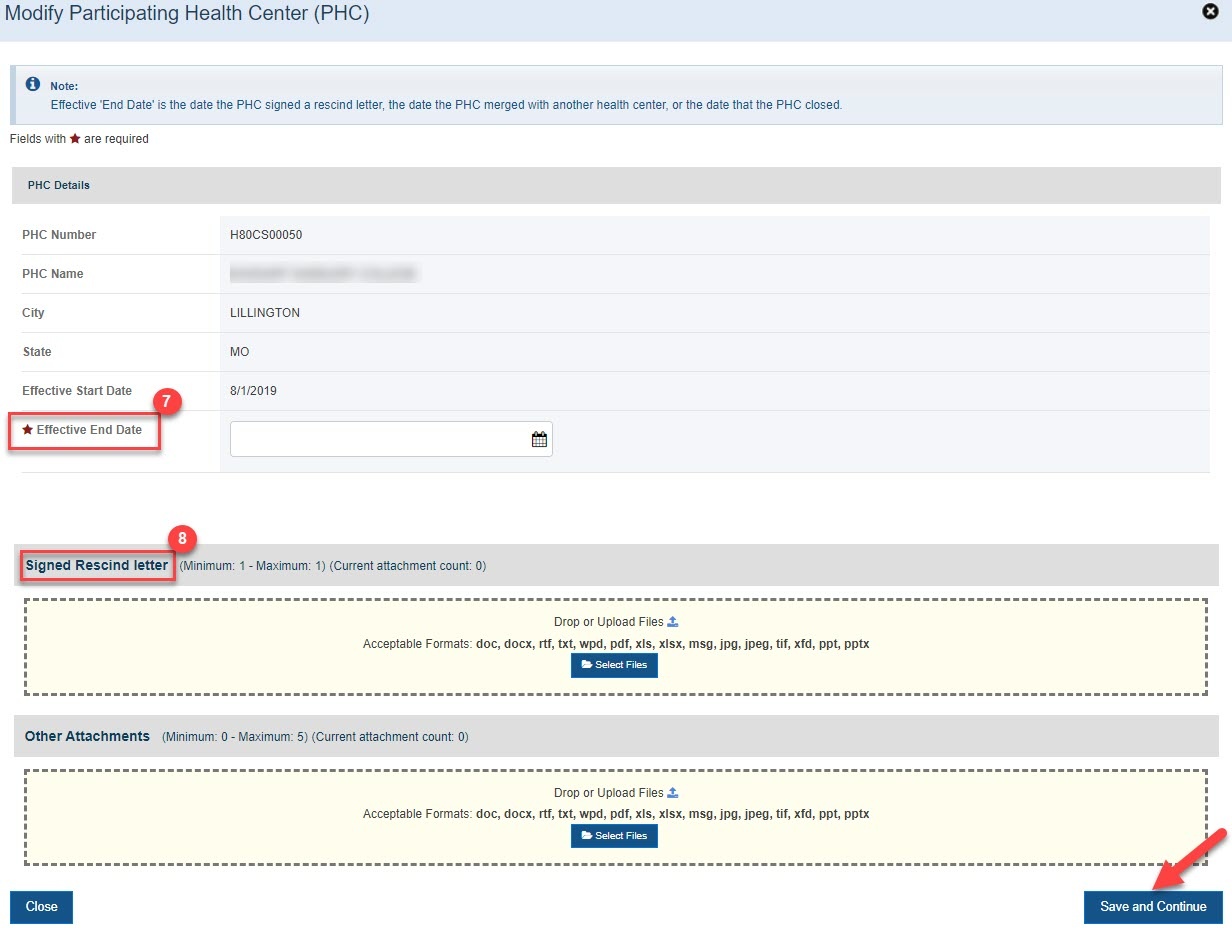This screenshot has width=1232, height=933.
Task: Click the city value LILLINGTON
Action: tap(265, 313)
